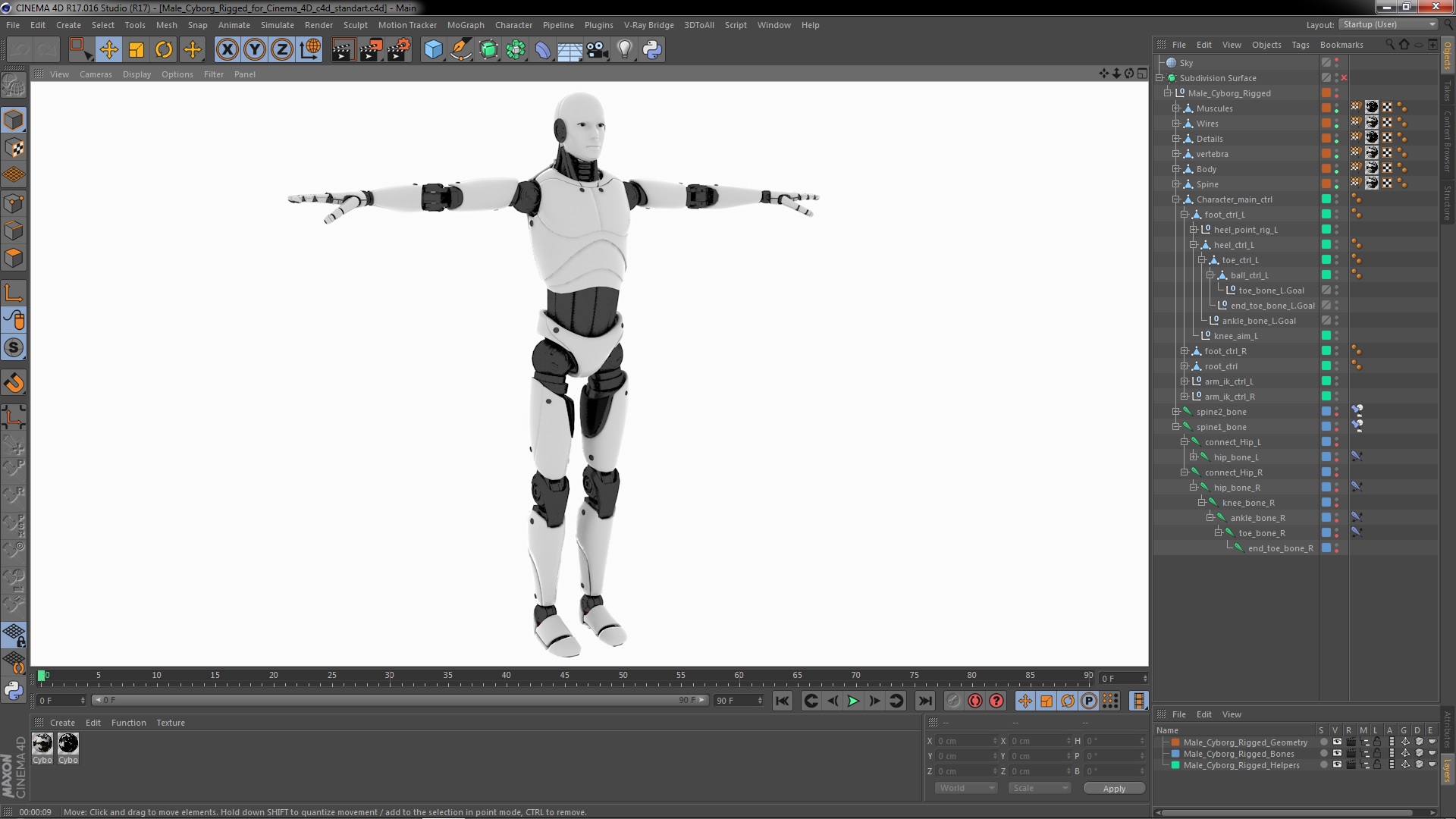
Task: Click the Apply button
Action: (1114, 789)
